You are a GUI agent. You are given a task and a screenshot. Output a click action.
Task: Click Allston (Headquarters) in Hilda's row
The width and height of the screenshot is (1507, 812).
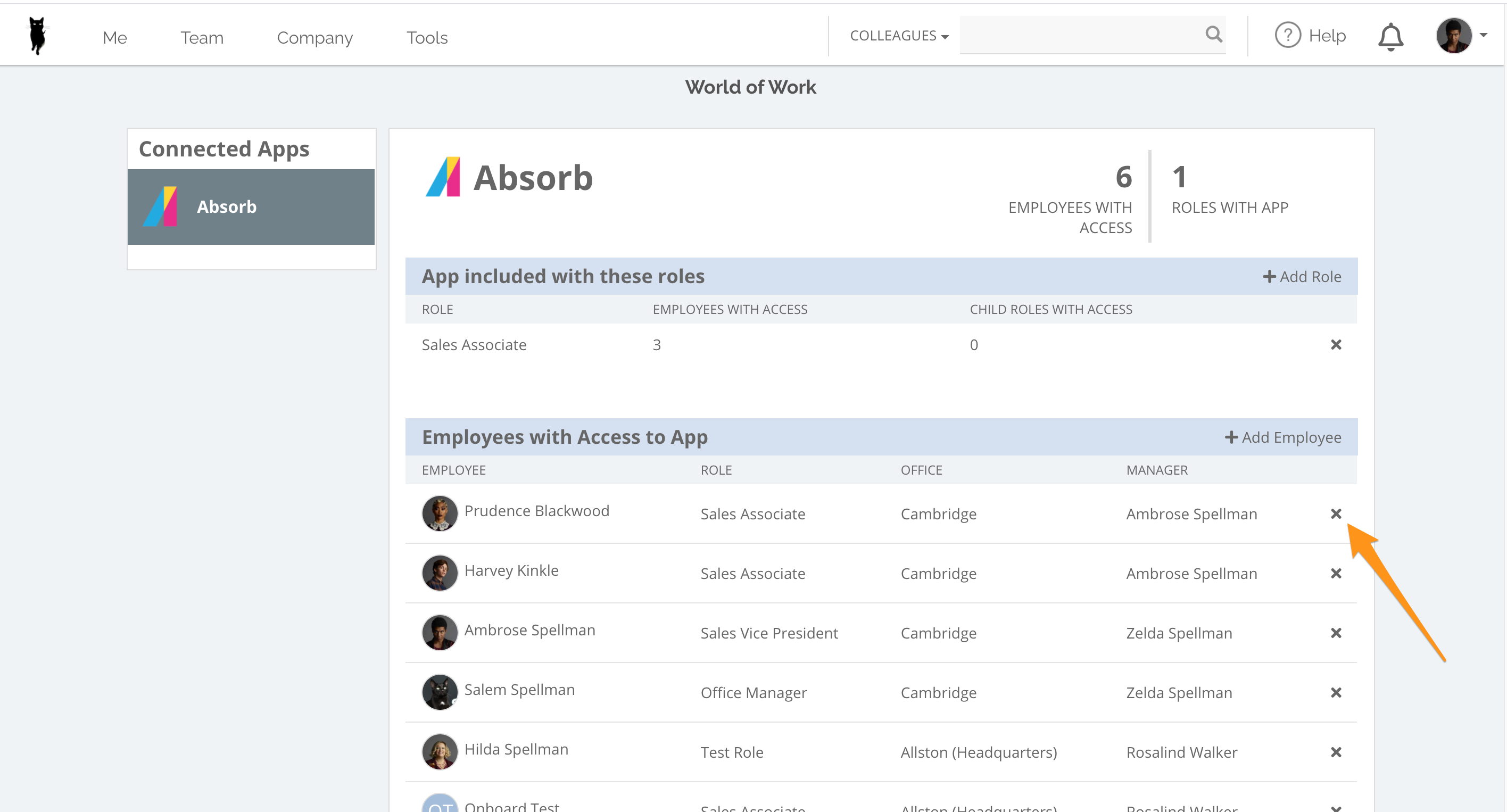979,752
